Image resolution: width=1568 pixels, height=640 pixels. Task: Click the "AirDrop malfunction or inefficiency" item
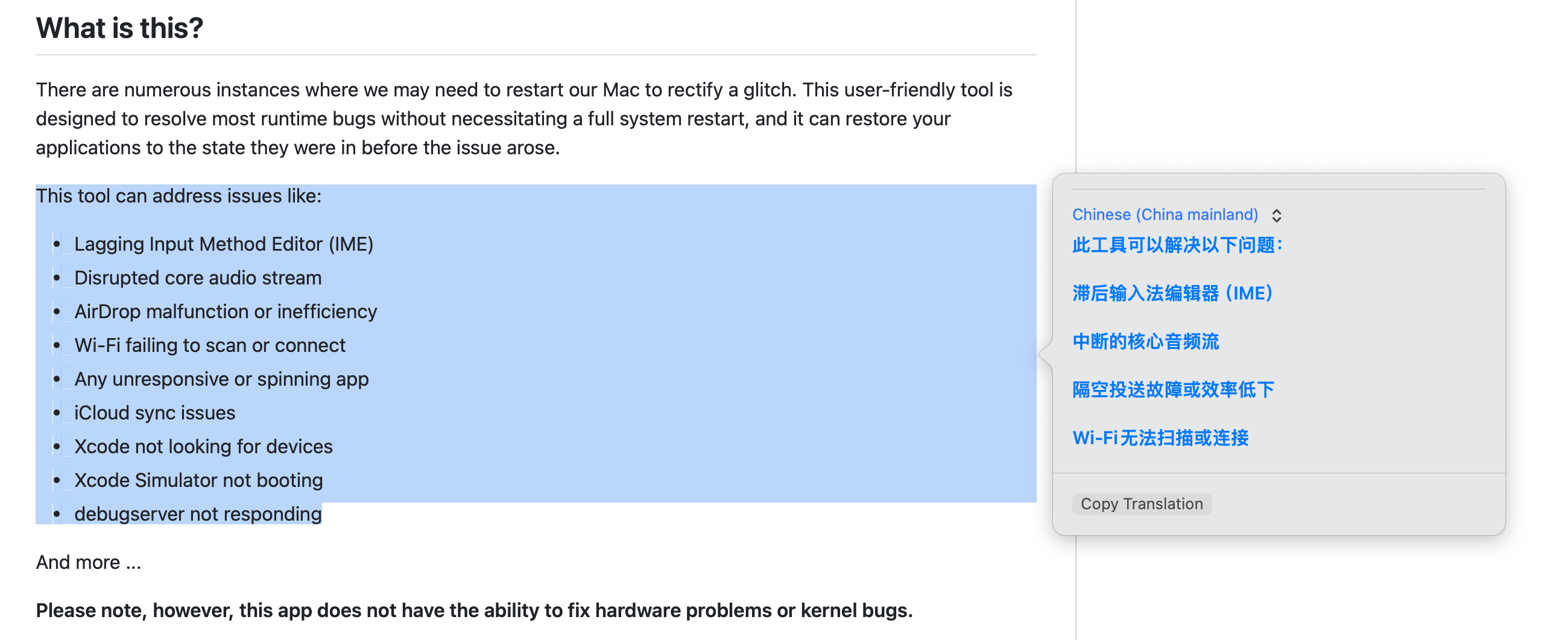225,312
